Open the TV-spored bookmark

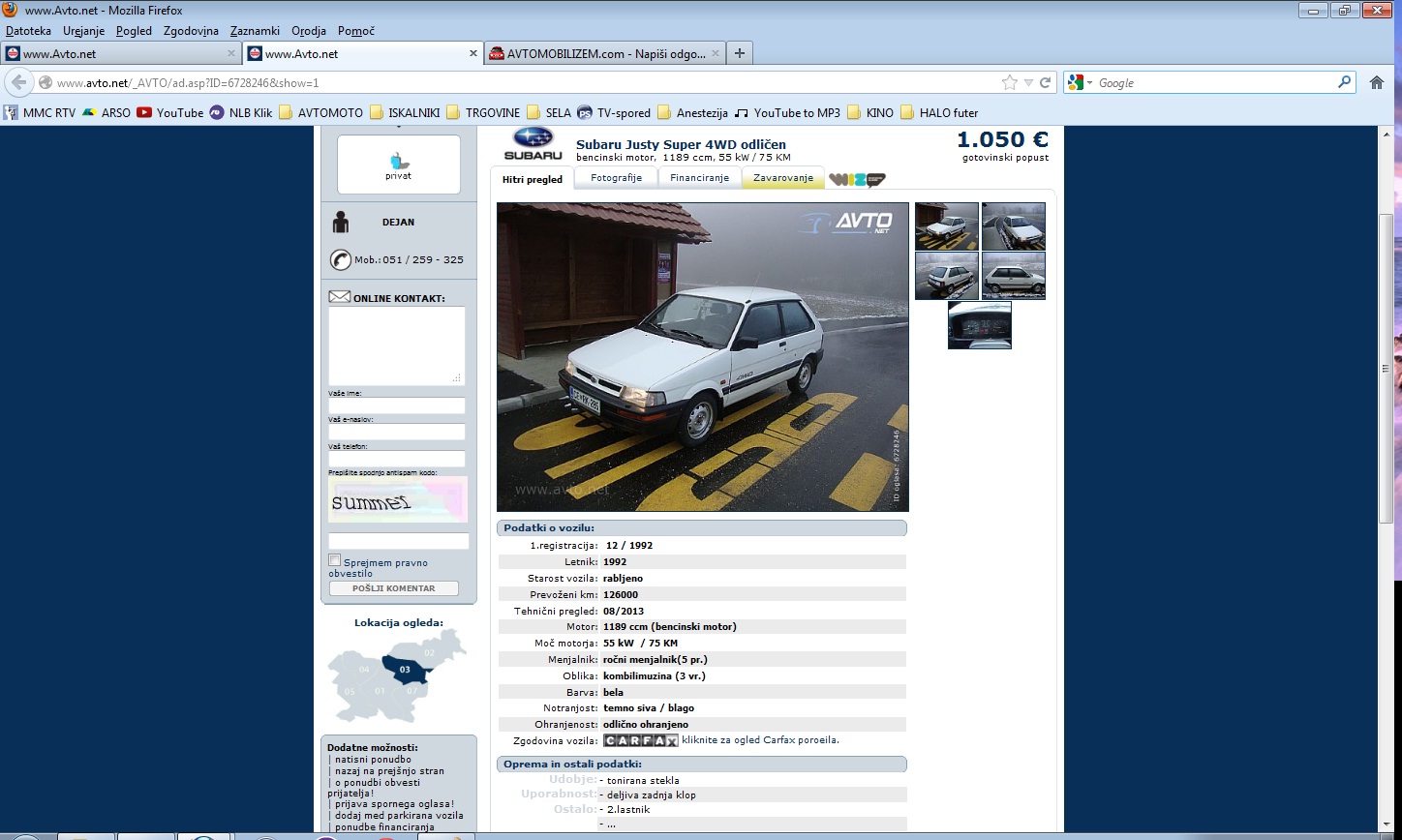click(x=614, y=112)
